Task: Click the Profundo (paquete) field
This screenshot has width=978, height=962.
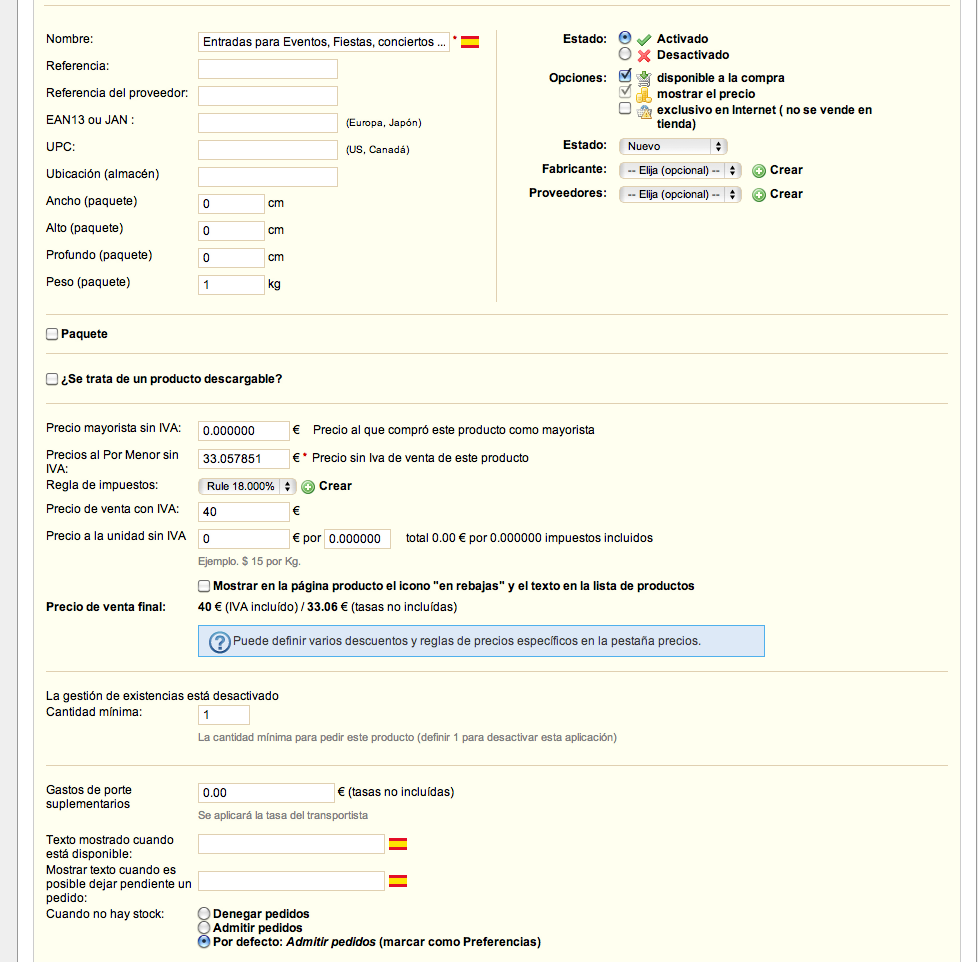Action: coord(231,258)
